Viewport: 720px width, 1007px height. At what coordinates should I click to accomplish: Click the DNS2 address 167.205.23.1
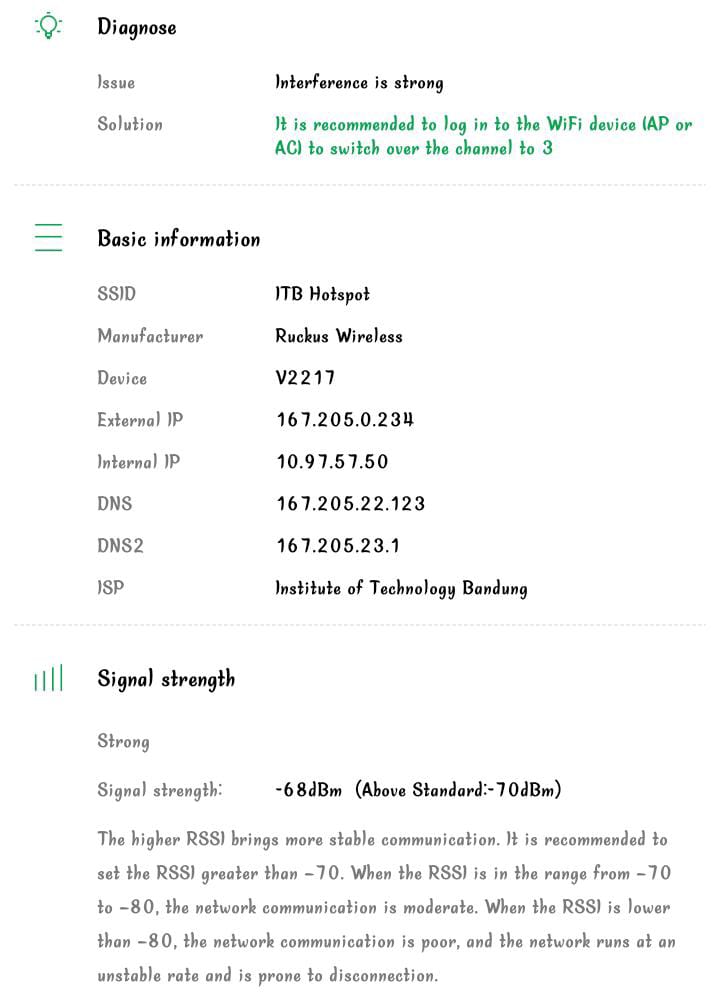click(338, 546)
